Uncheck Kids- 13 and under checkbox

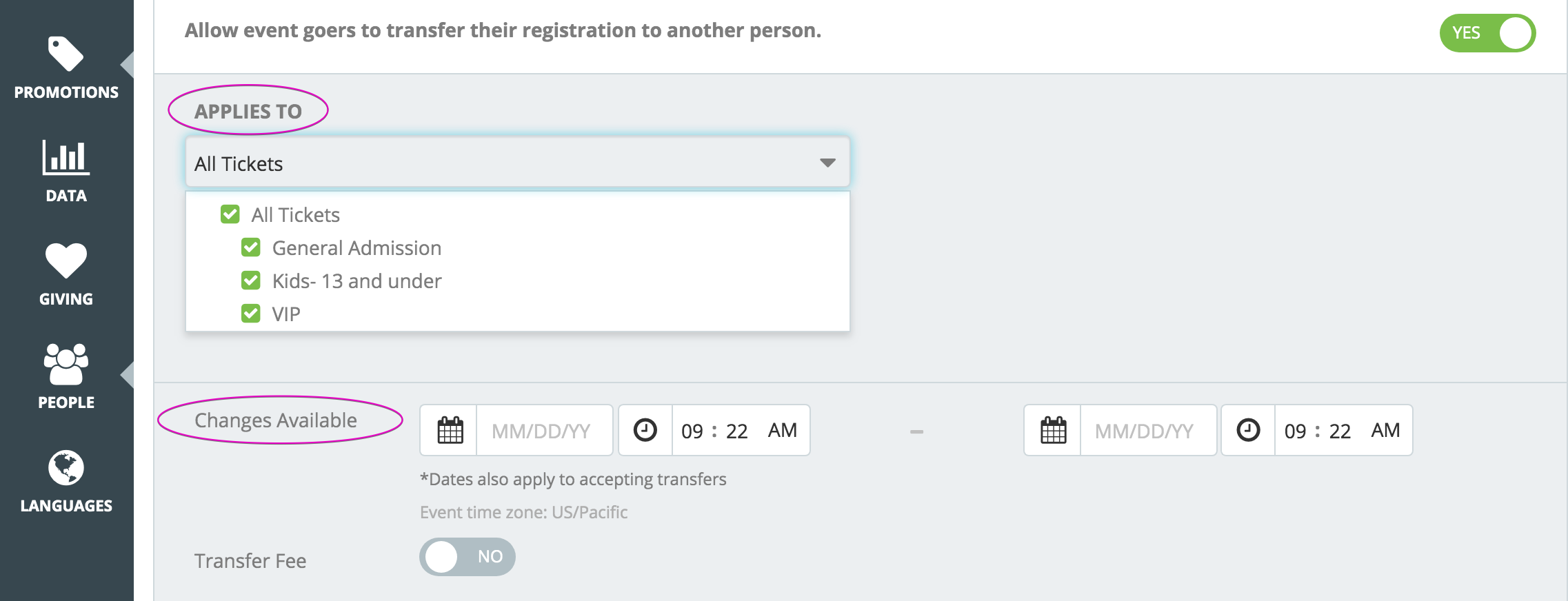pyautogui.click(x=251, y=281)
